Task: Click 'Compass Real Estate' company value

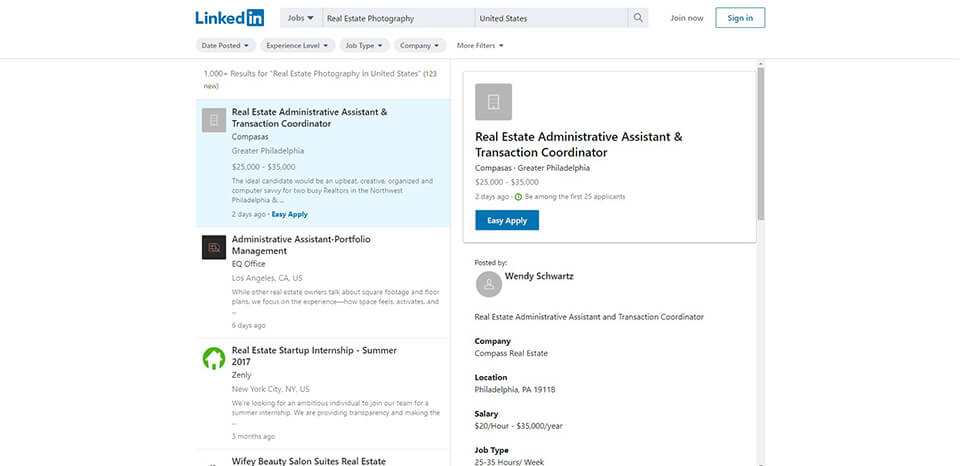Action: point(511,353)
